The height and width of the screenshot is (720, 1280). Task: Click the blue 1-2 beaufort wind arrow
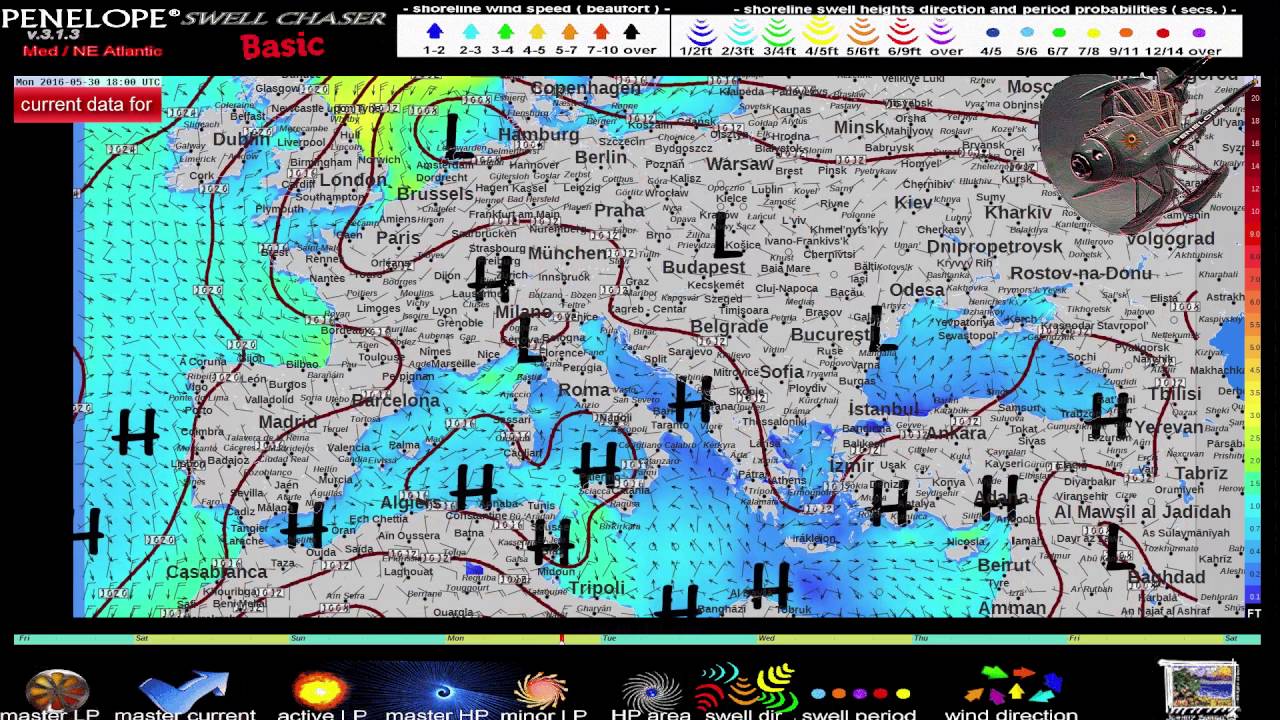pos(435,32)
